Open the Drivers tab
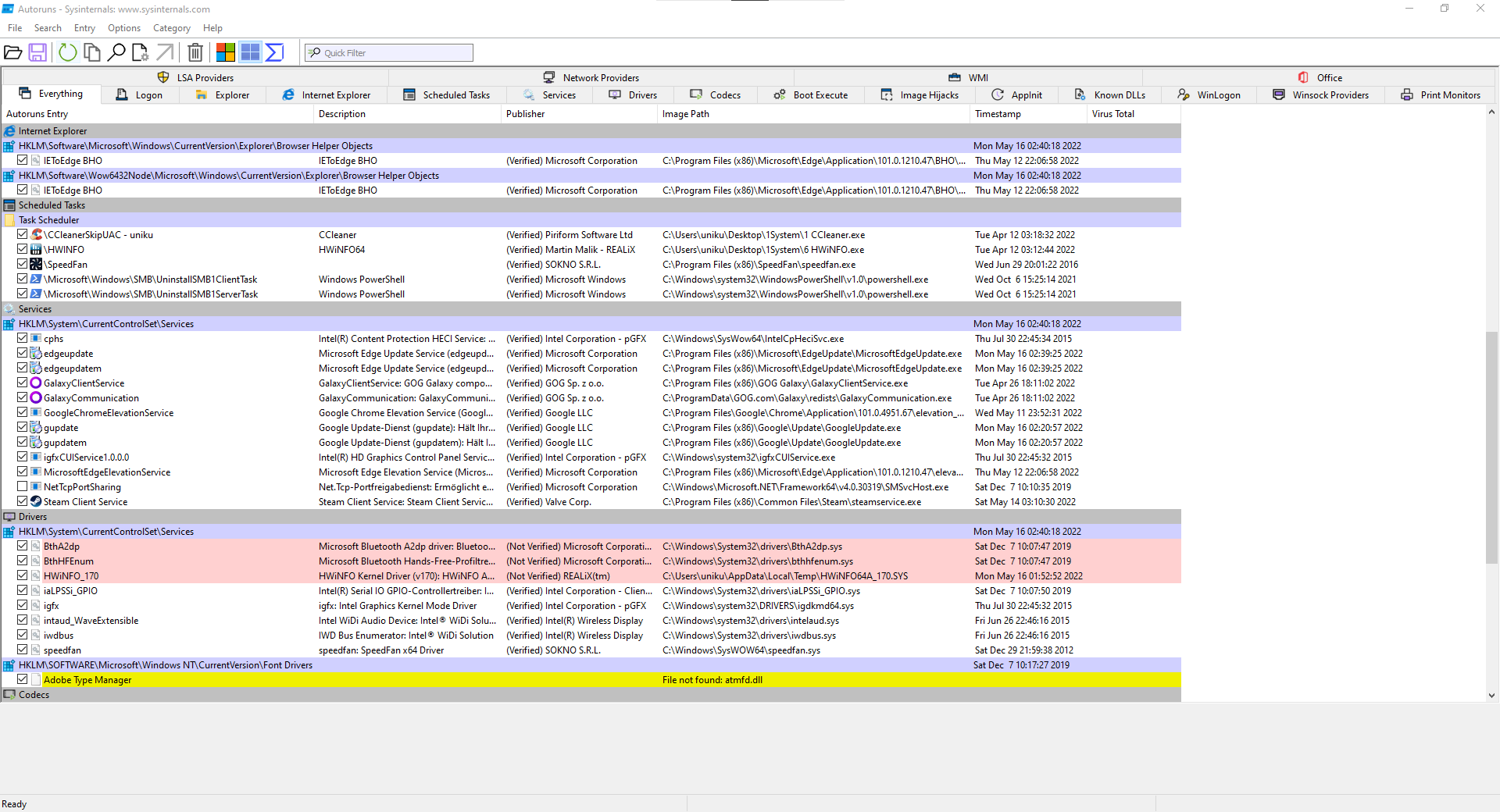The image size is (1500, 812). tap(634, 95)
